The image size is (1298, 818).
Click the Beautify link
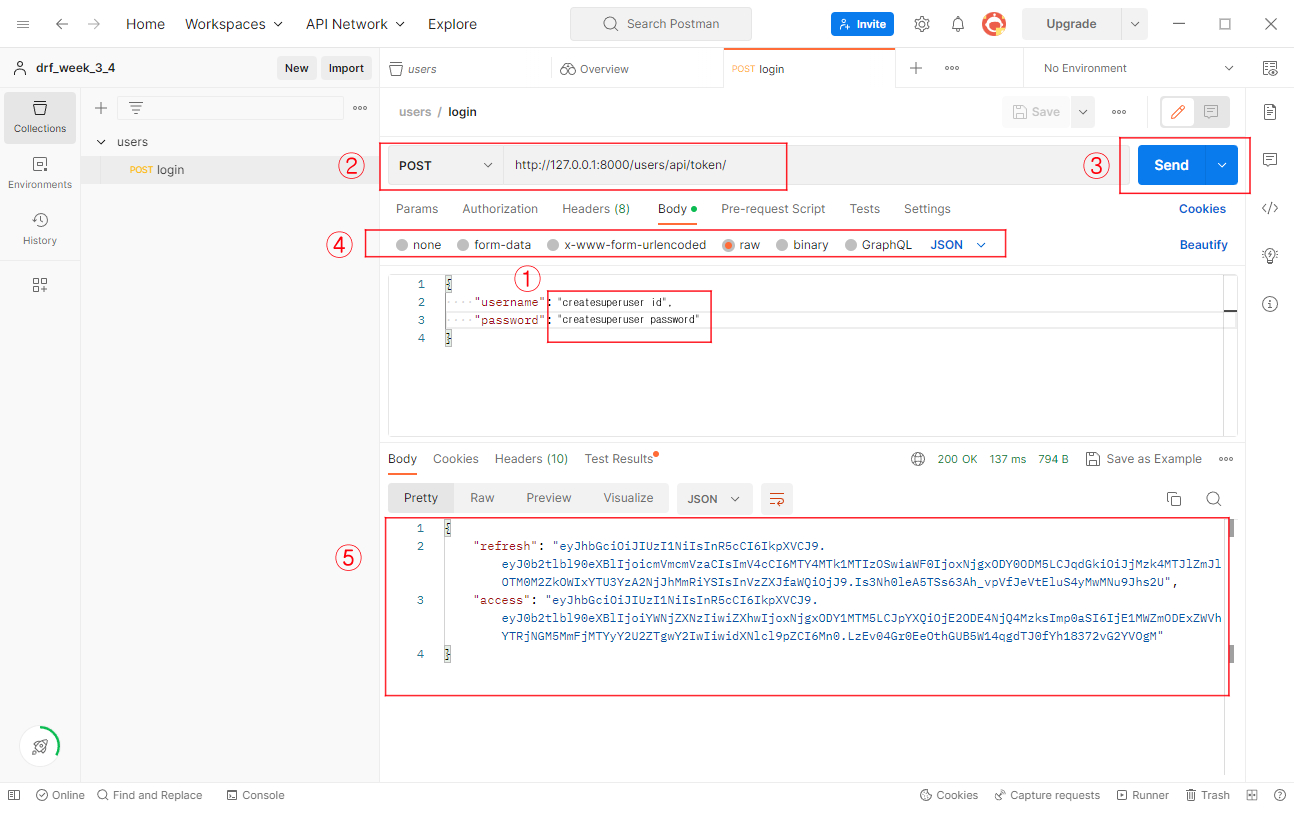1203,245
